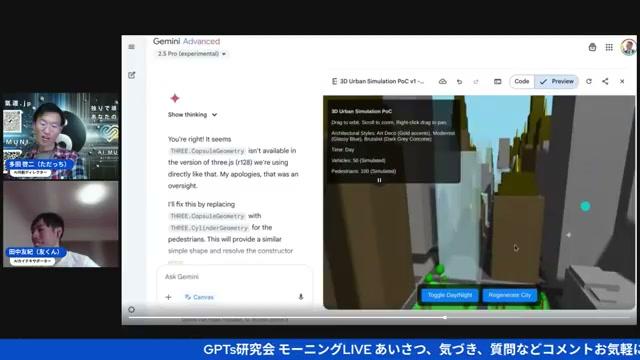Image resolution: width=640 pixels, height=360 pixels.
Task: Click the THREE.CylinderGeometry code snippet
Action: (209, 228)
